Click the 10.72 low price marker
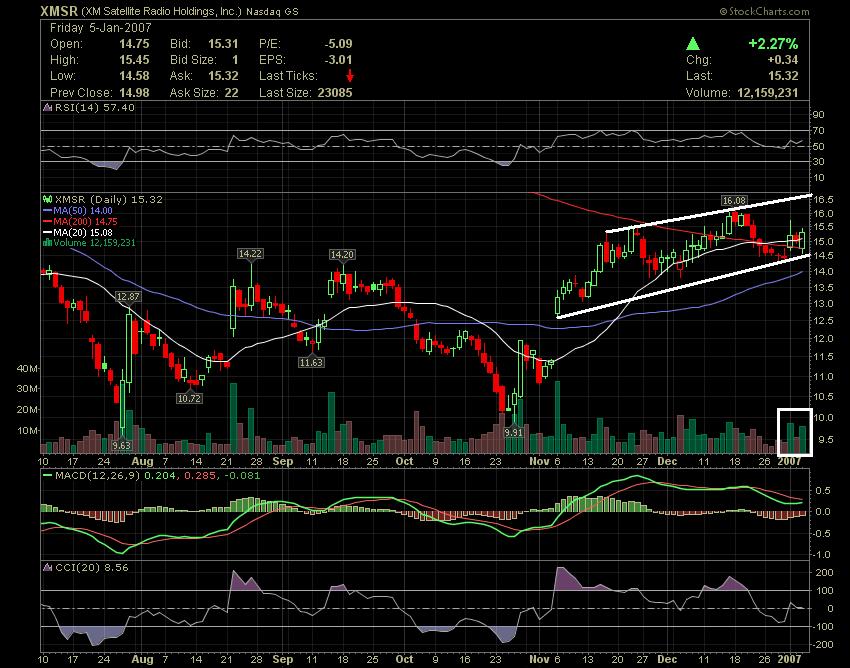Screen dimensions: 850x668 click(189, 399)
